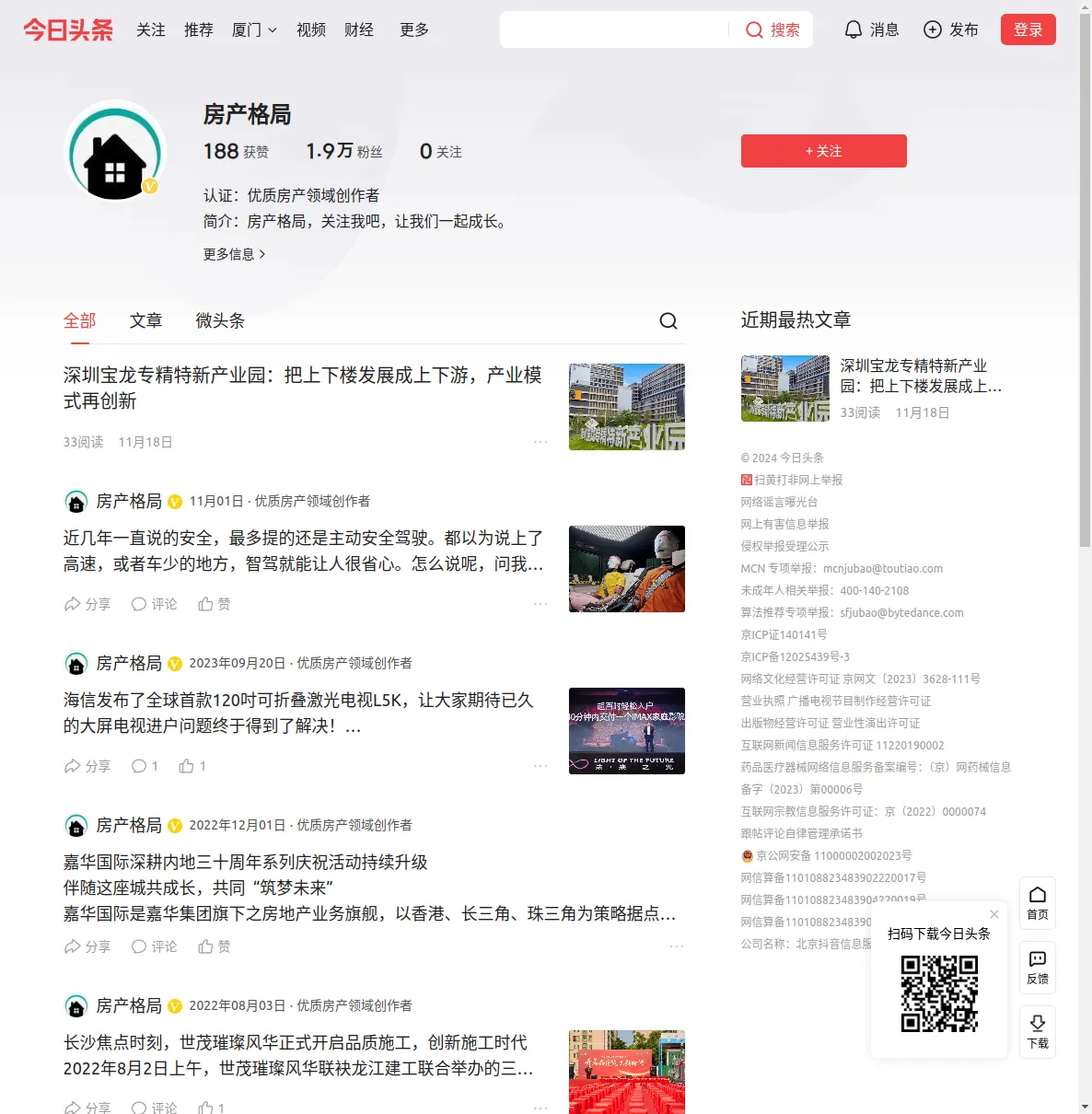Open sidebar hot article thumbnail
The height and width of the screenshot is (1114, 1092).
(x=785, y=389)
